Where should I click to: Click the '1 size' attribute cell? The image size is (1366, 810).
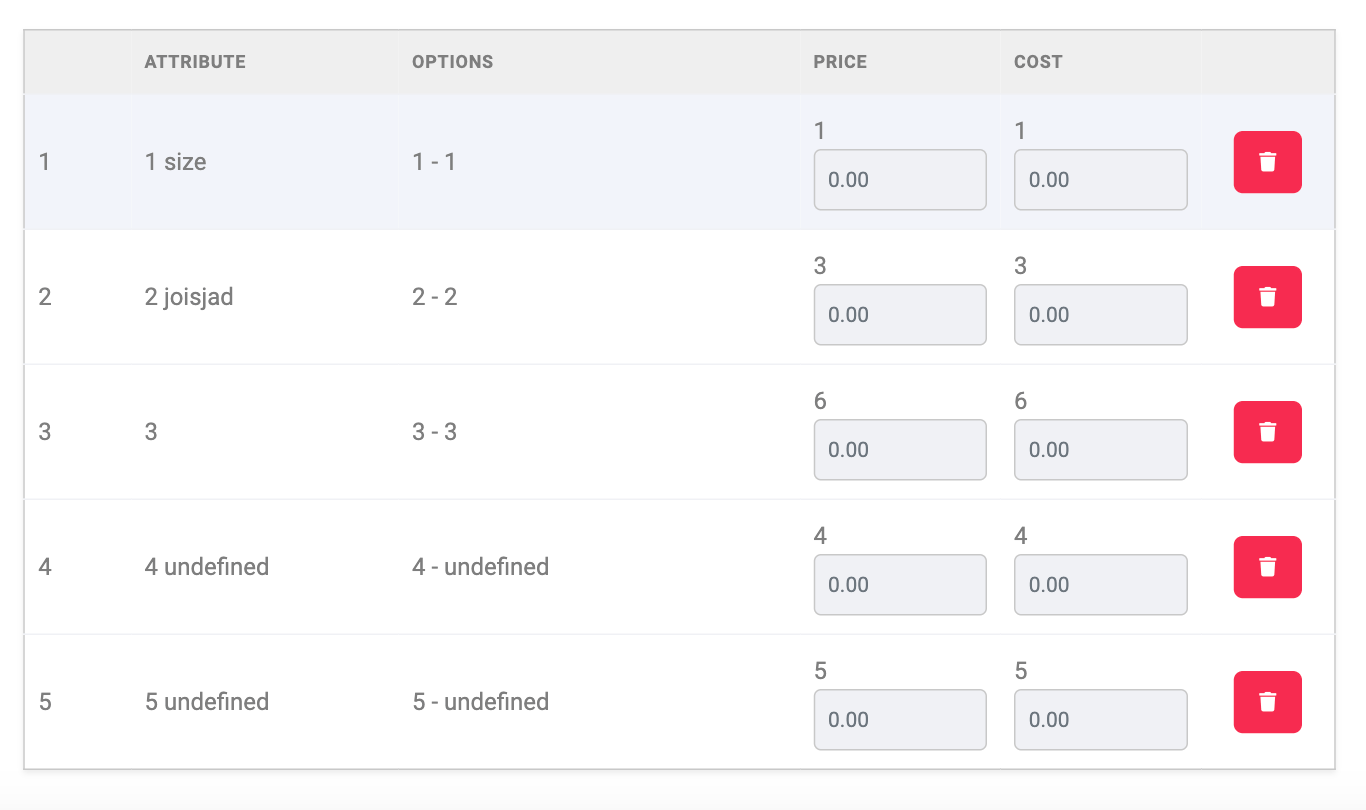click(x=175, y=162)
